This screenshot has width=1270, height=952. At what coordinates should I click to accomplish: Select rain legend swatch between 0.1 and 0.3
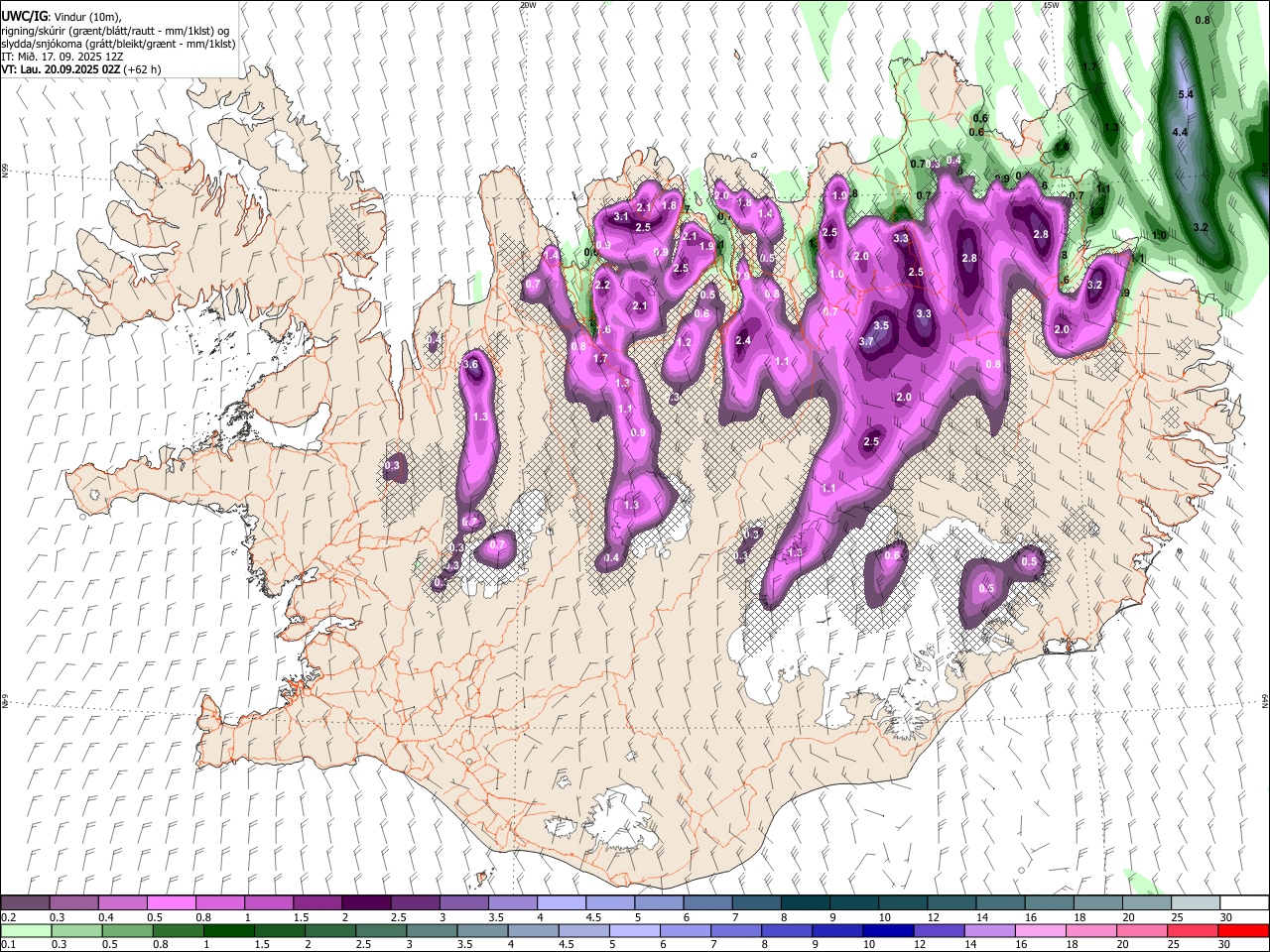point(25,930)
